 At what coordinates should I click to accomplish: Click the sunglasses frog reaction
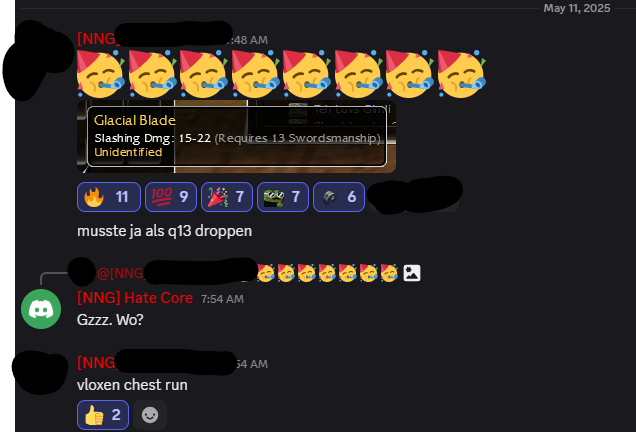(283, 197)
